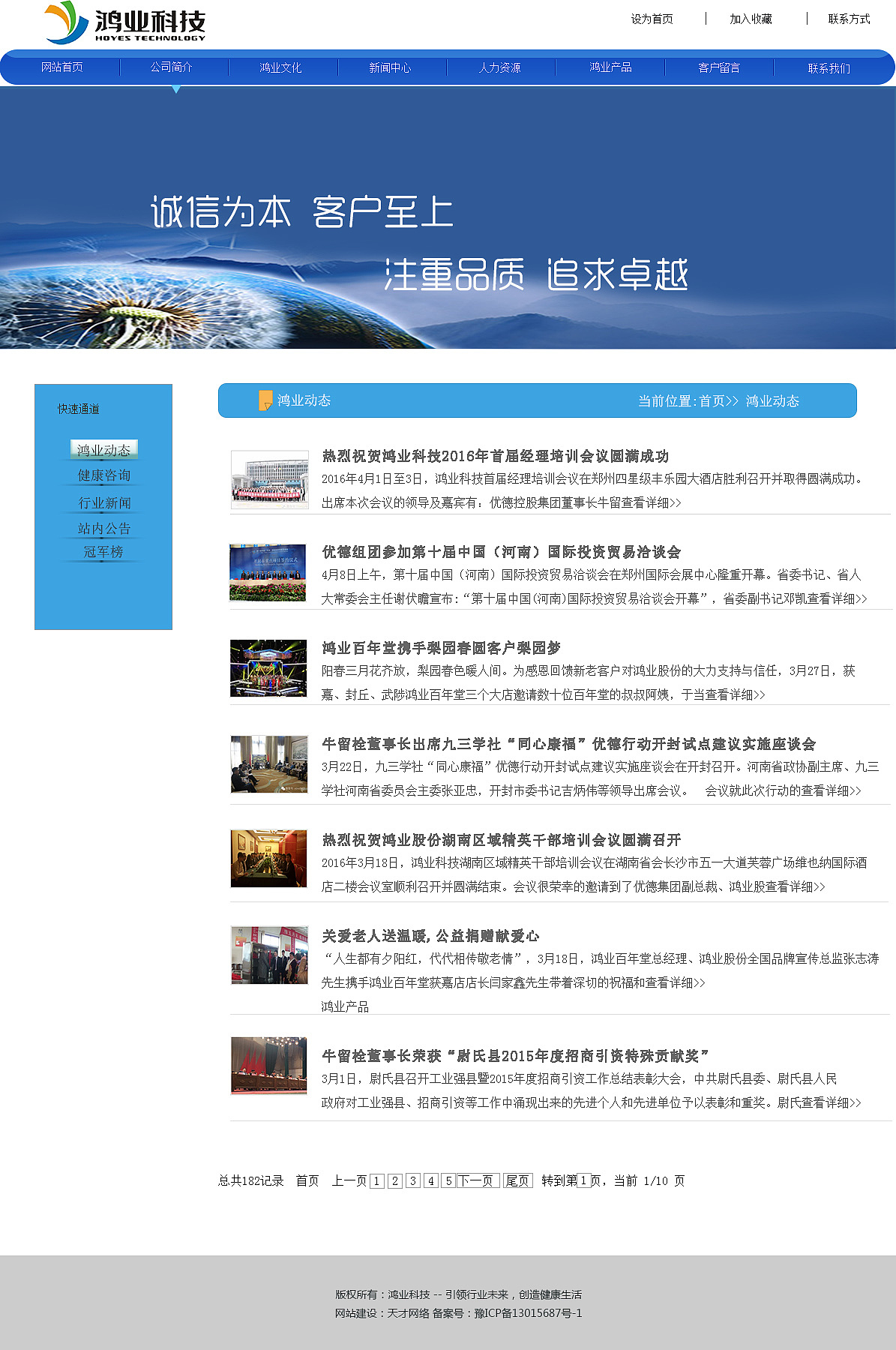This screenshot has height=1350, width=896.
Task: Go to page 3 in pagination
Action: coord(413,1180)
